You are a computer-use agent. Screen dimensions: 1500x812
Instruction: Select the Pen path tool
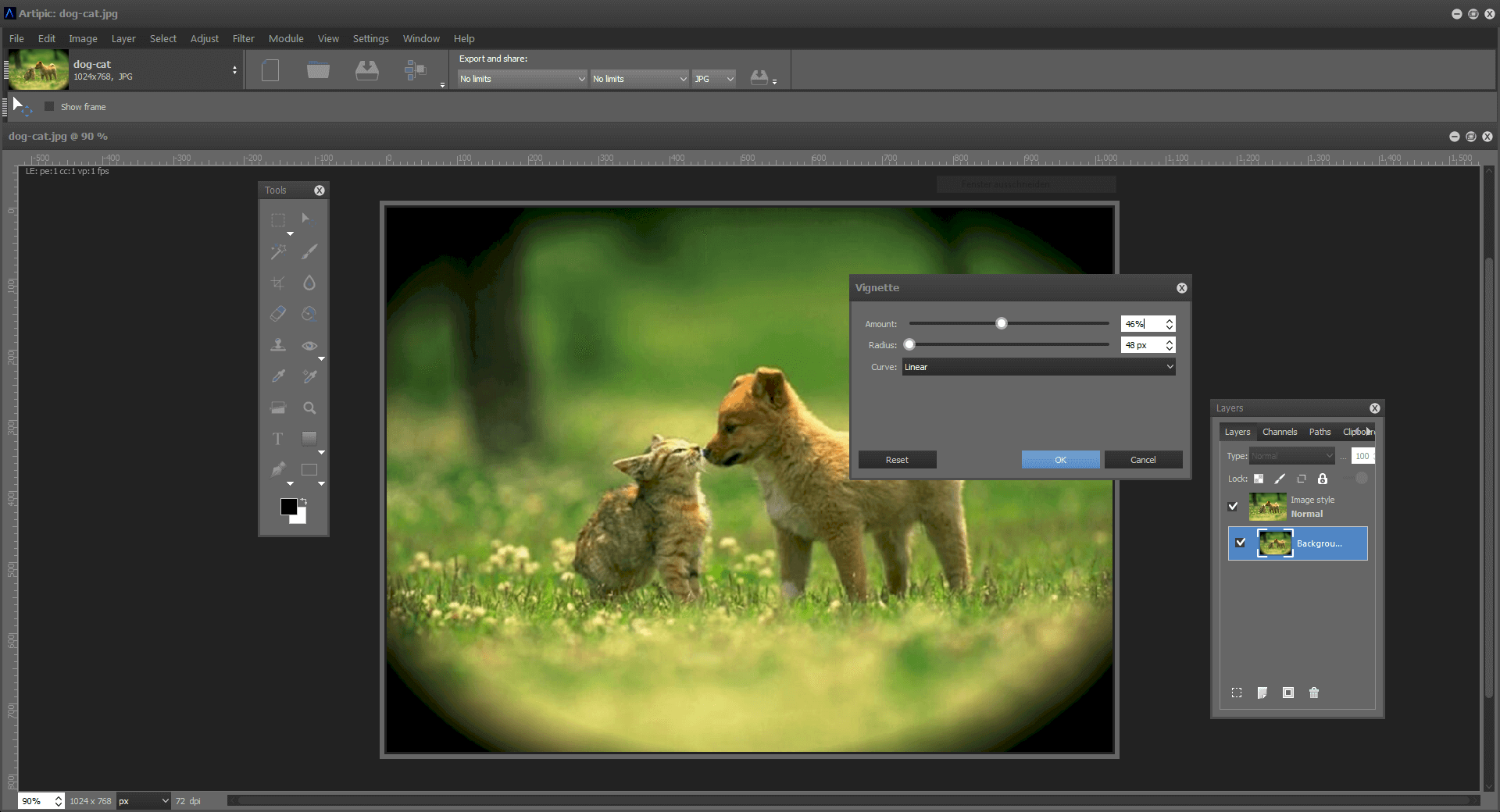tap(278, 470)
